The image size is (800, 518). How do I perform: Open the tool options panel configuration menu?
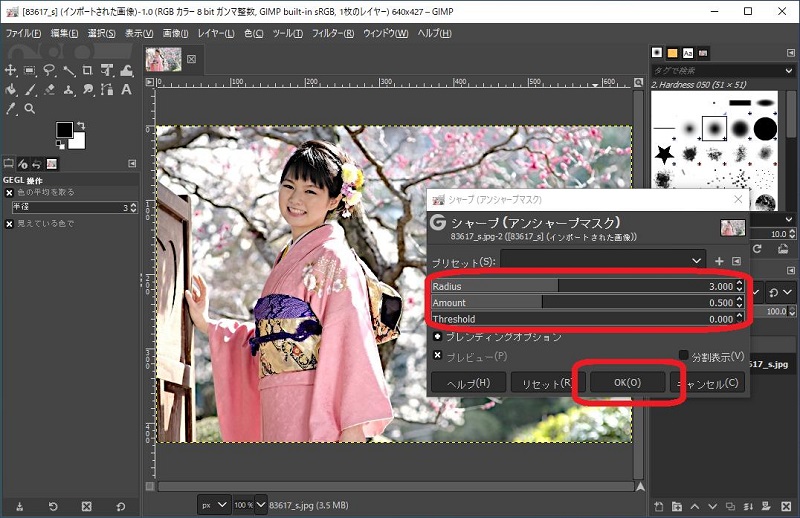132,163
